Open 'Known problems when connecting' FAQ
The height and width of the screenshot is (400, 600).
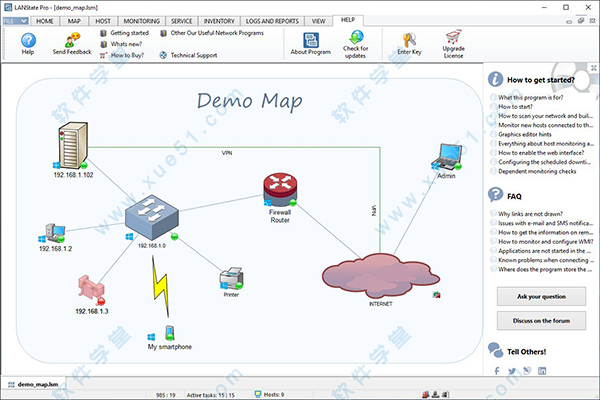[x=546, y=260]
